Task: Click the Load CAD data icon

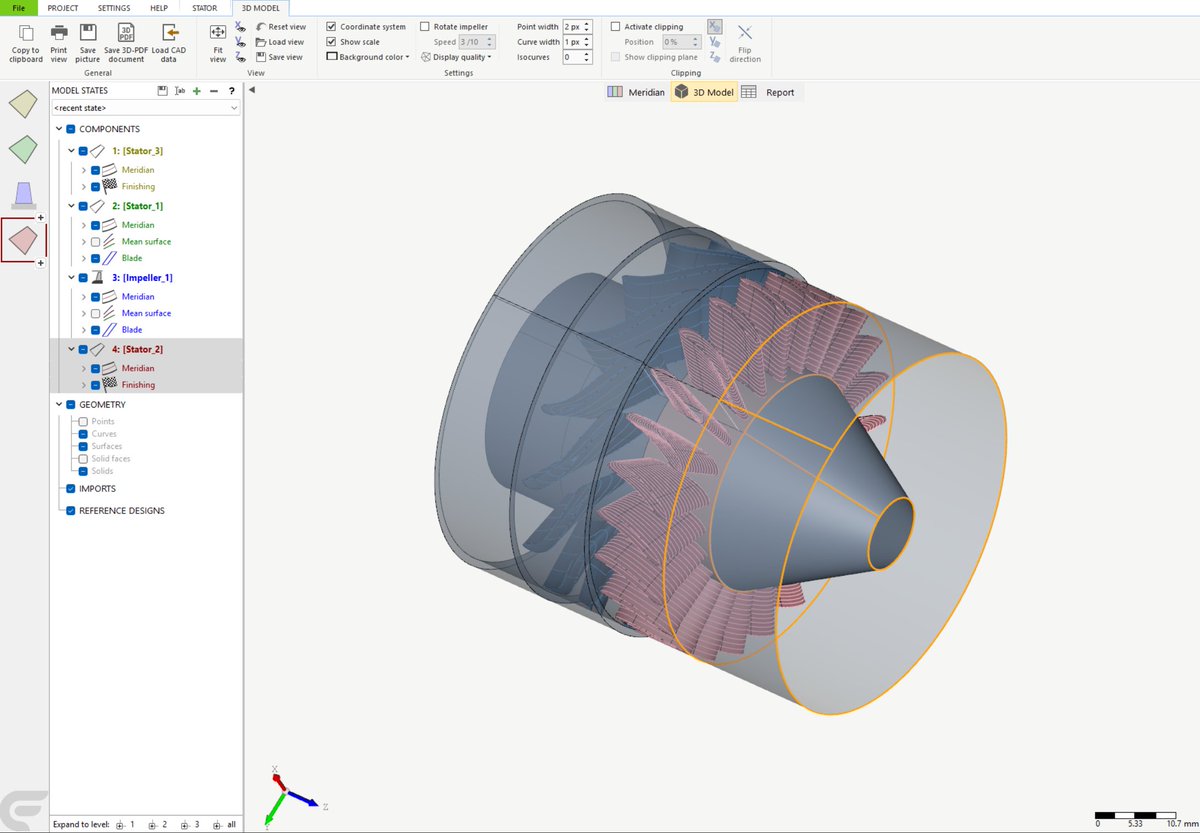Action: (x=169, y=32)
